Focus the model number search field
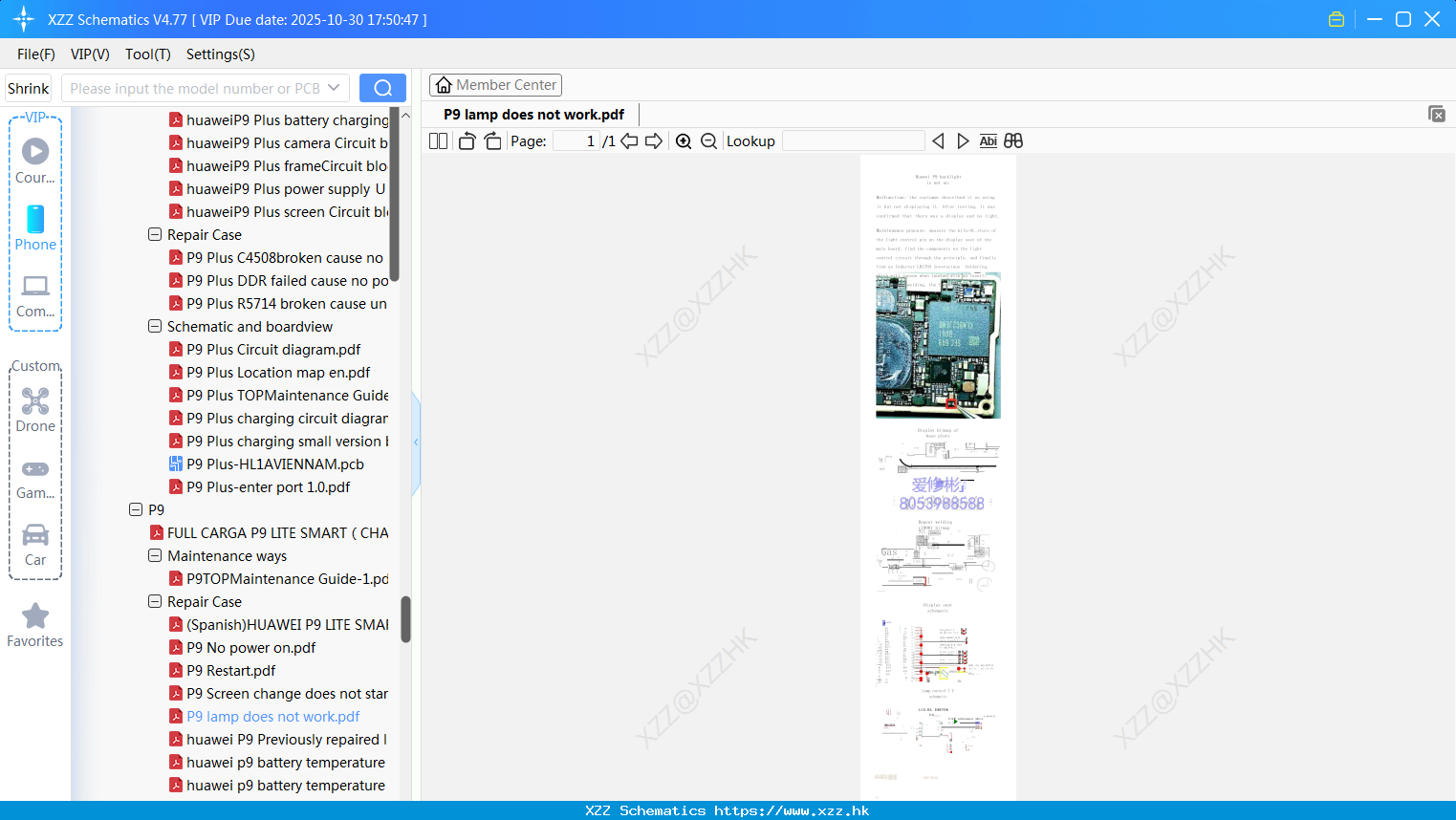Screen dimensions: 1456x820 pos(195,88)
